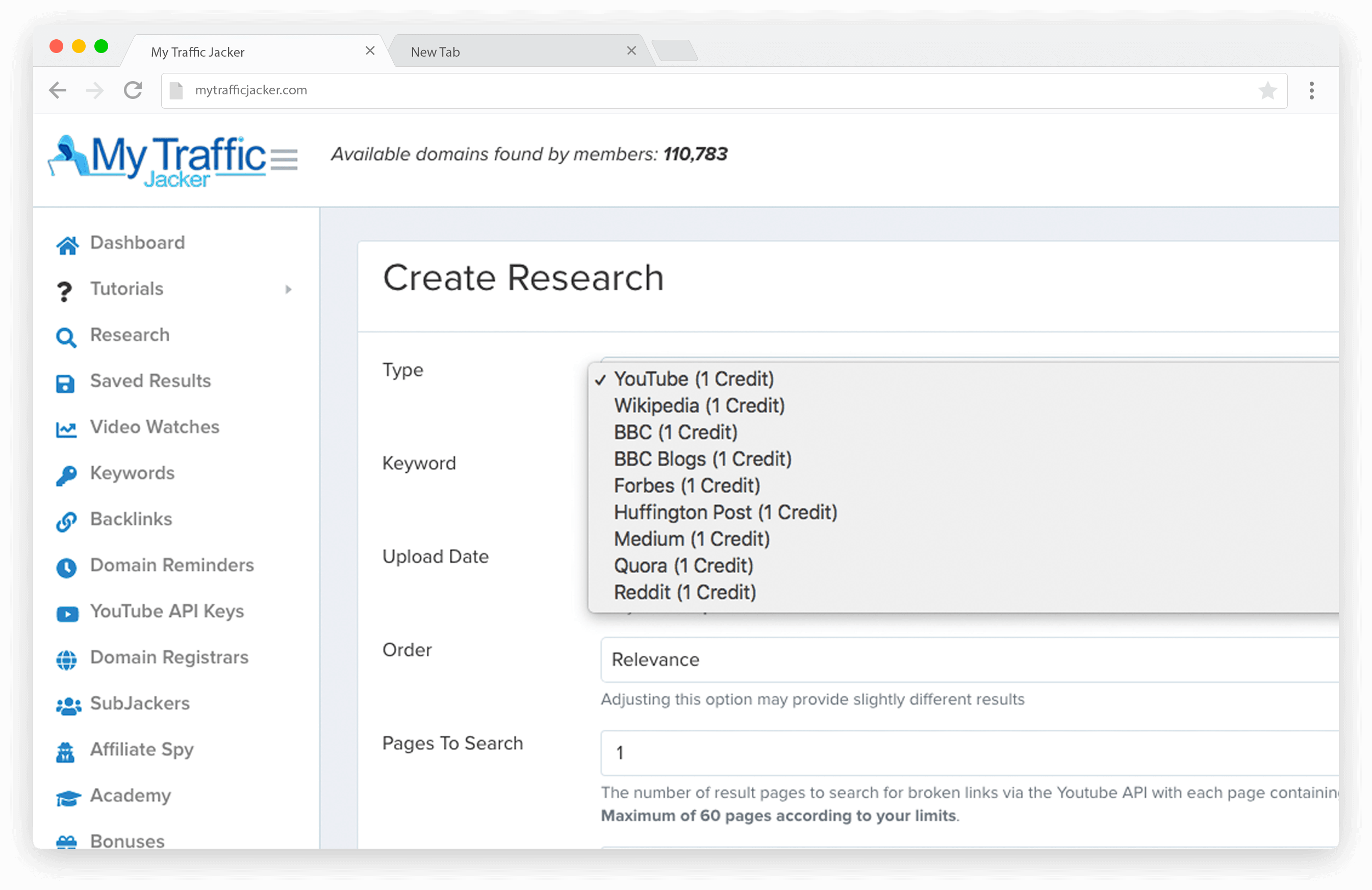Image resolution: width=1372 pixels, height=890 pixels.
Task: Click the Pages To Search input field
Action: coord(969,753)
